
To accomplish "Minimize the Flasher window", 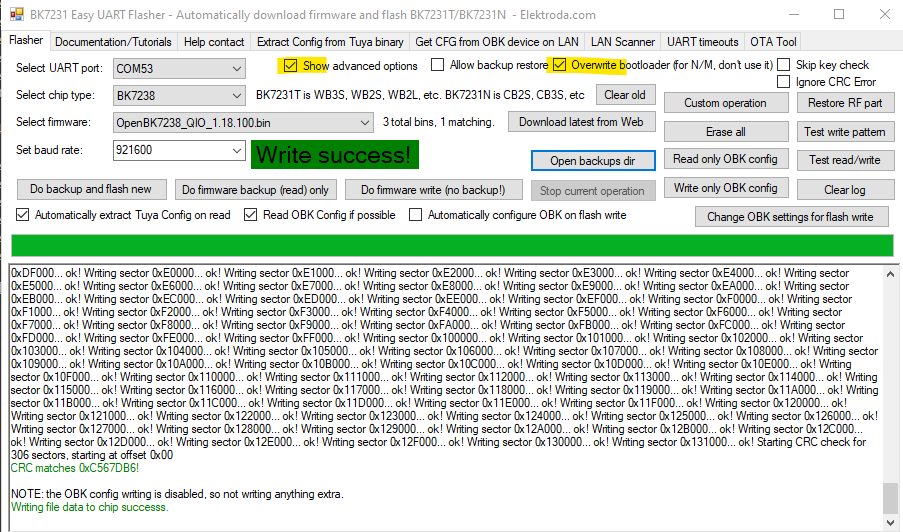I will [x=795, y=14].
